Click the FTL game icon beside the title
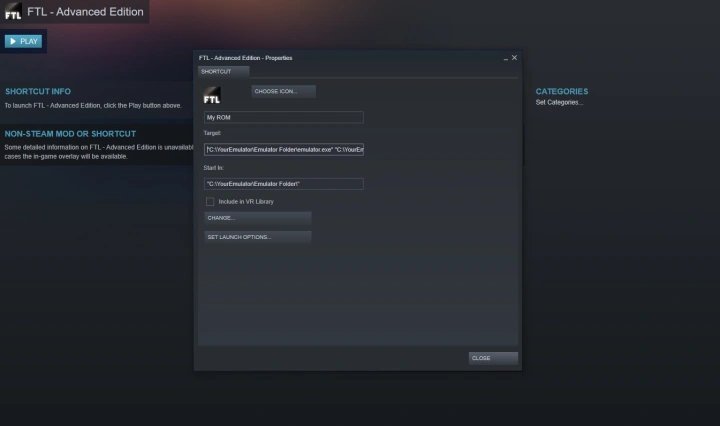The image size is (720, 426). (x=13, y=11)
